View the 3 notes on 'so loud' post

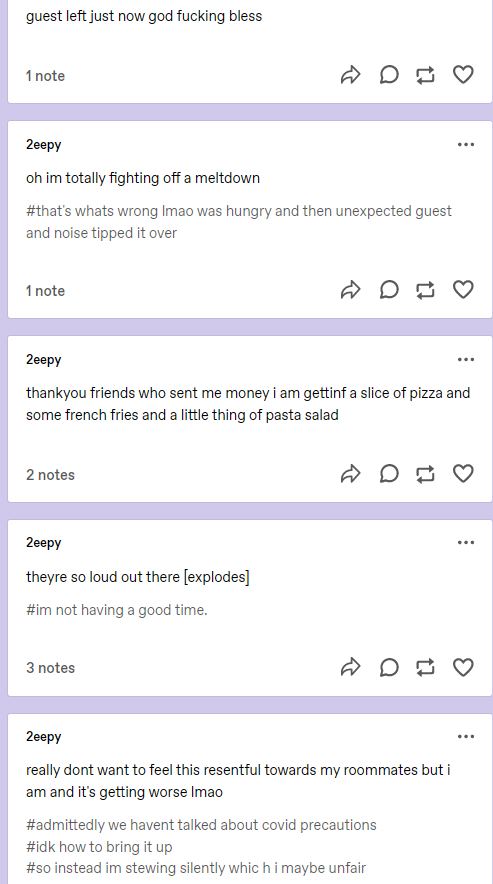point(50,668)
